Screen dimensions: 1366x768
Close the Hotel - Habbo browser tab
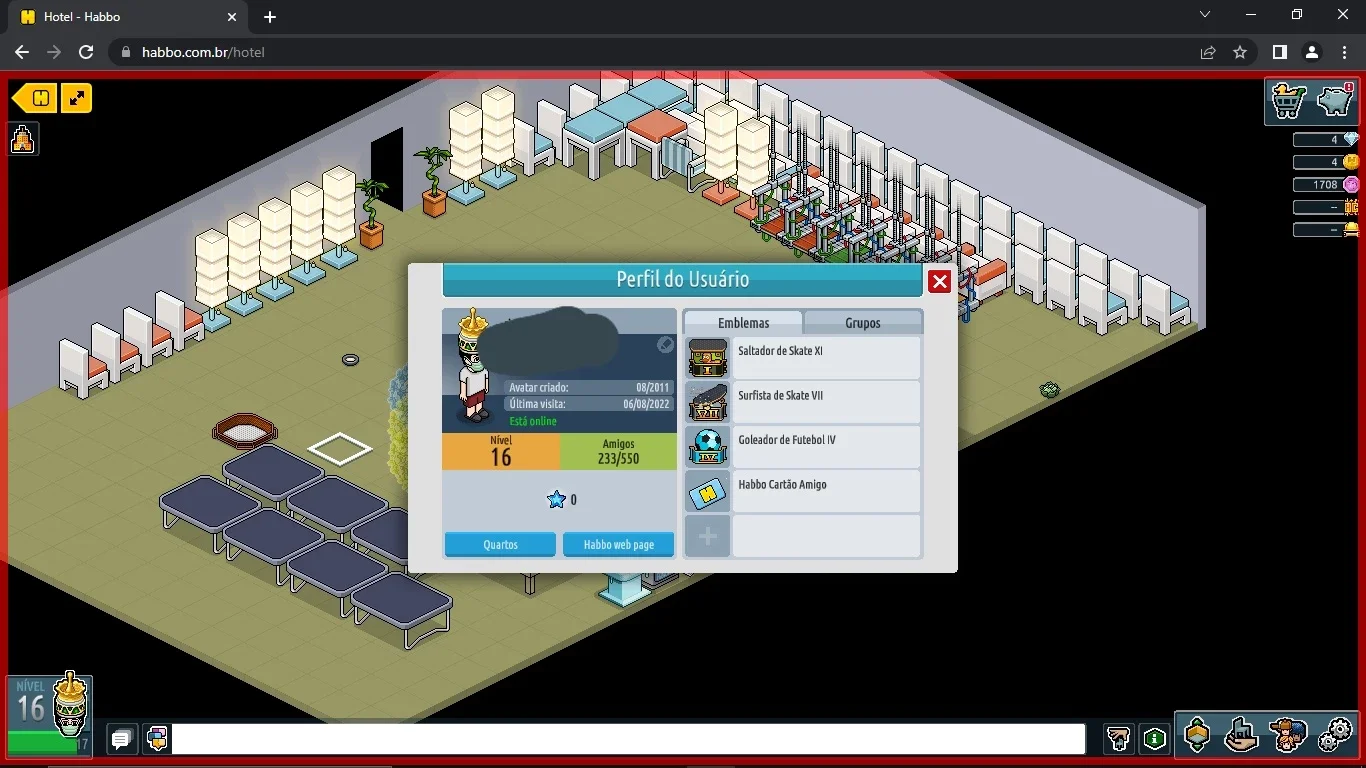pos(232,17)
